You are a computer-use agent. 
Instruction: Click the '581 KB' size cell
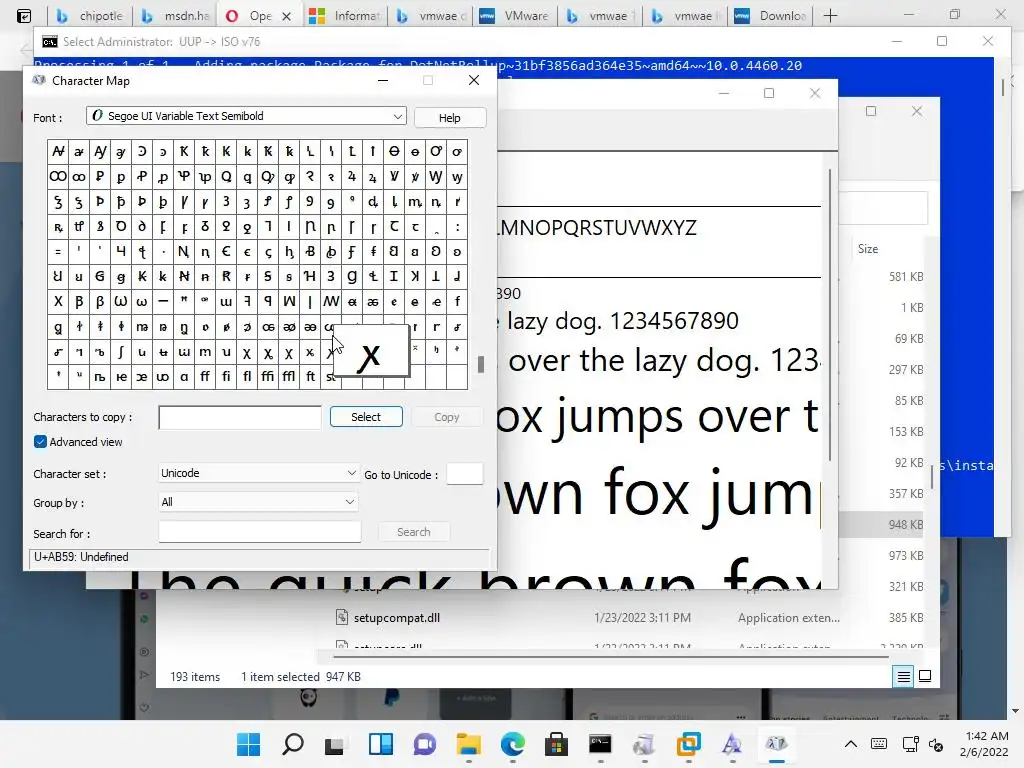pyautogui.click(x=906, y=277)
